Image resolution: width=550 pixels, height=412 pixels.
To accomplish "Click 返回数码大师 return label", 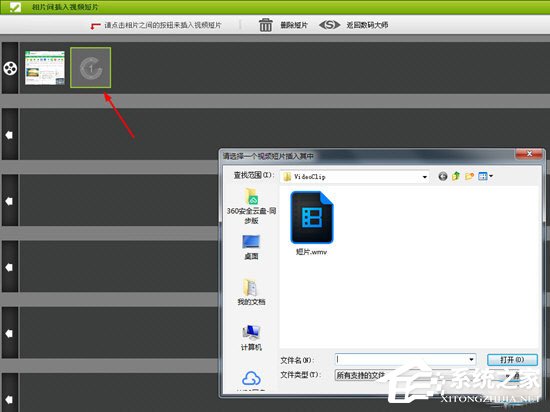I will point(367,25).
